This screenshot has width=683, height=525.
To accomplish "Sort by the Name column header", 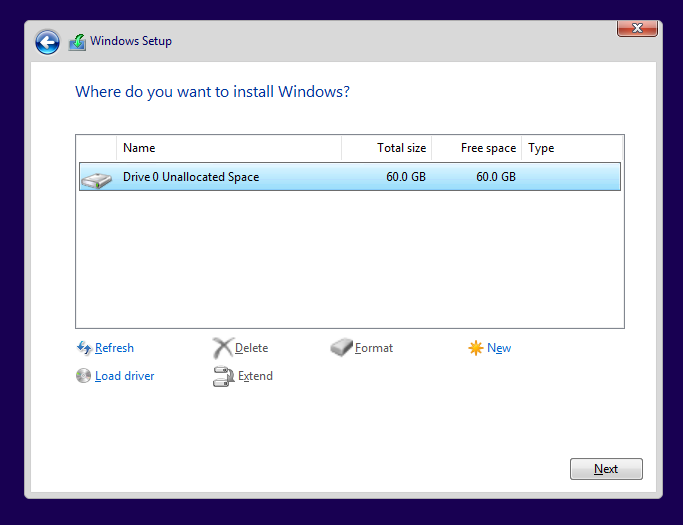I will [x=229, y=148].
